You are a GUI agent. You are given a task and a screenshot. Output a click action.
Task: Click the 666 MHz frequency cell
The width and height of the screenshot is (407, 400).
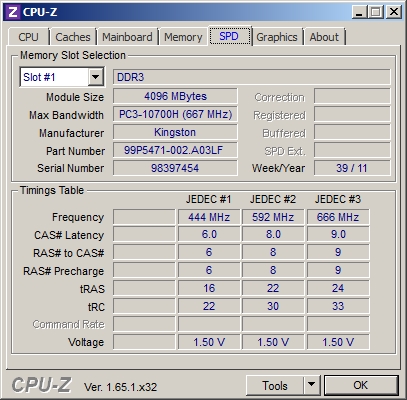click(x=338, y=217)
